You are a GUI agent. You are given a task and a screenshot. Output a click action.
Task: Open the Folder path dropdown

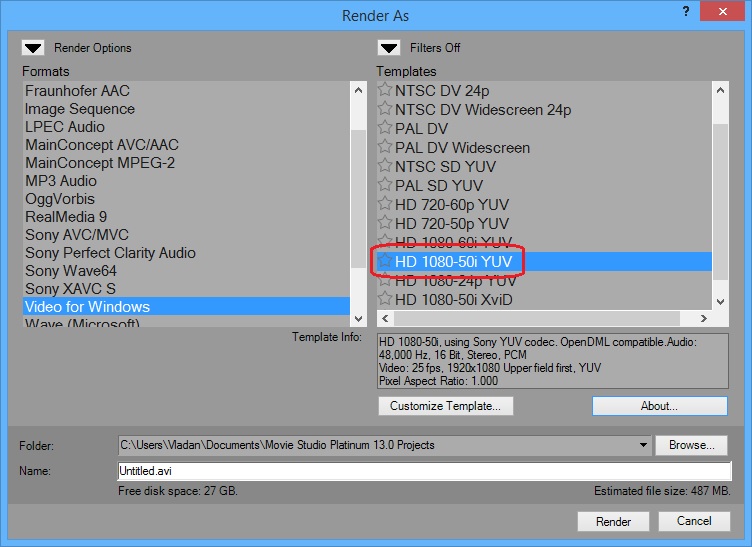[642, 445]
